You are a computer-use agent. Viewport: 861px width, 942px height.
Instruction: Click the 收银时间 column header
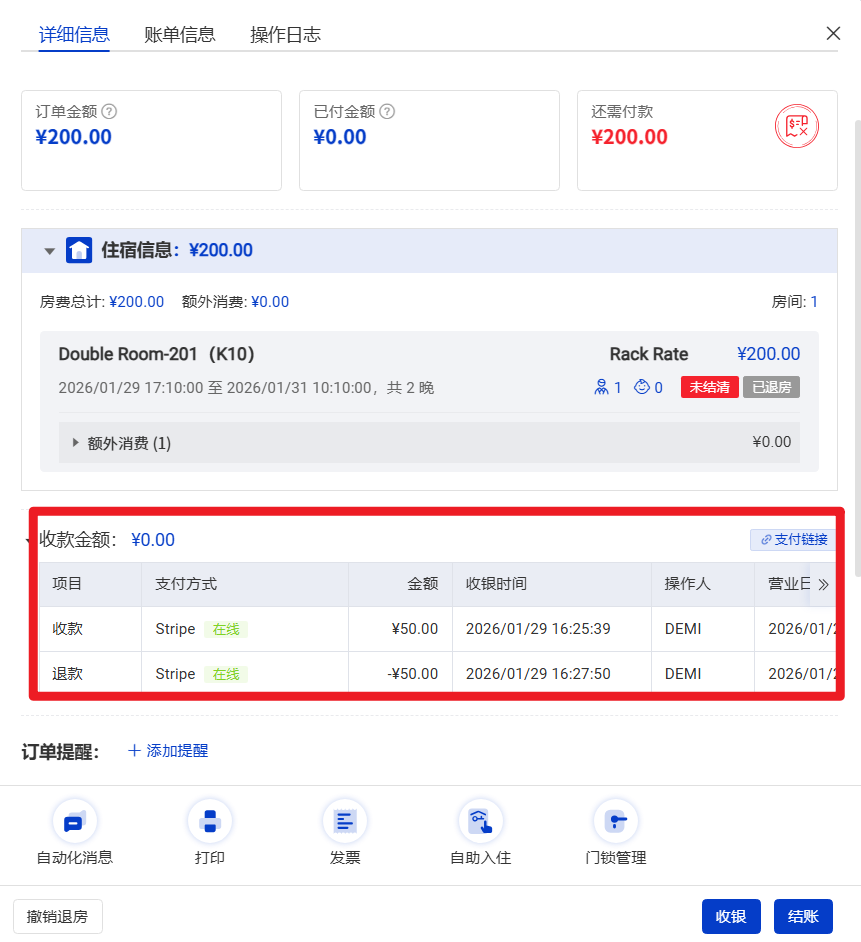552,584
